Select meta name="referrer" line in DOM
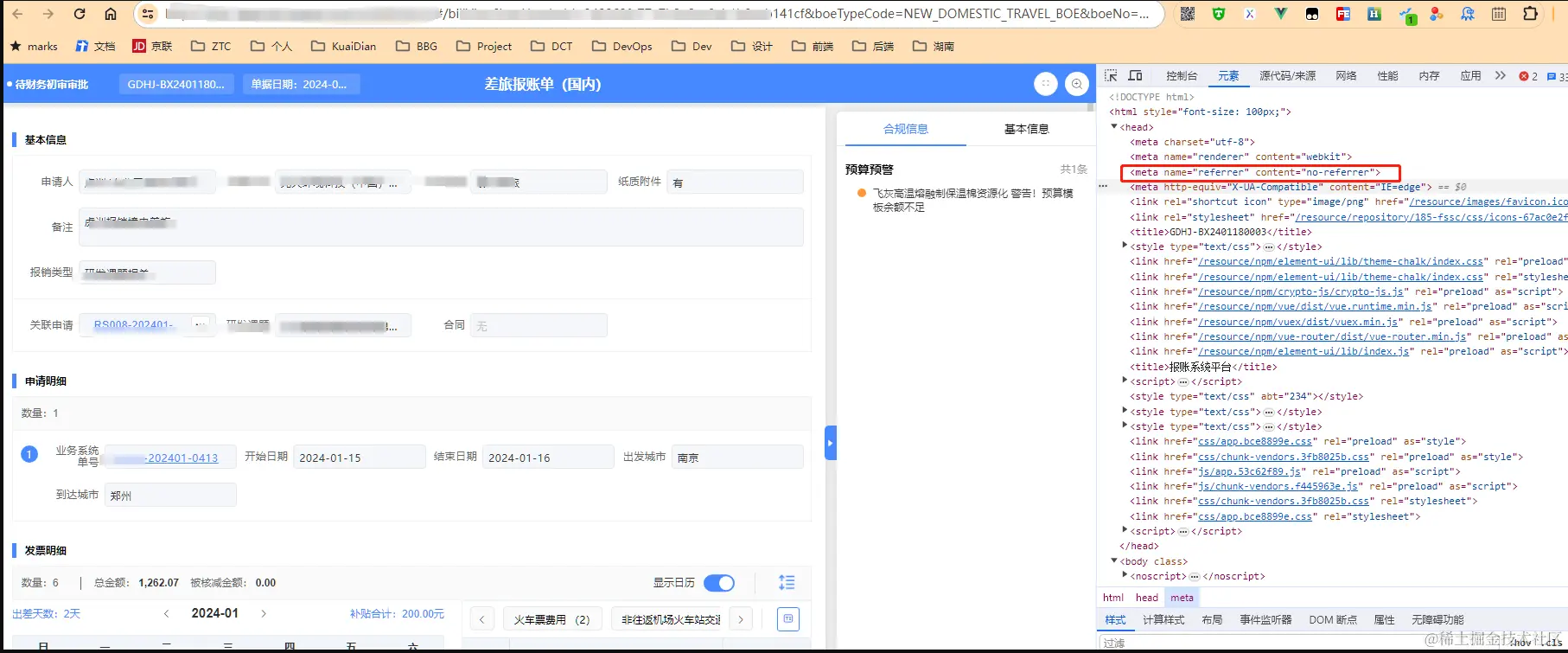Image resolution: width=1568 pixels, height=653 pixels. pyautogui.click(x=1254, y=172)
